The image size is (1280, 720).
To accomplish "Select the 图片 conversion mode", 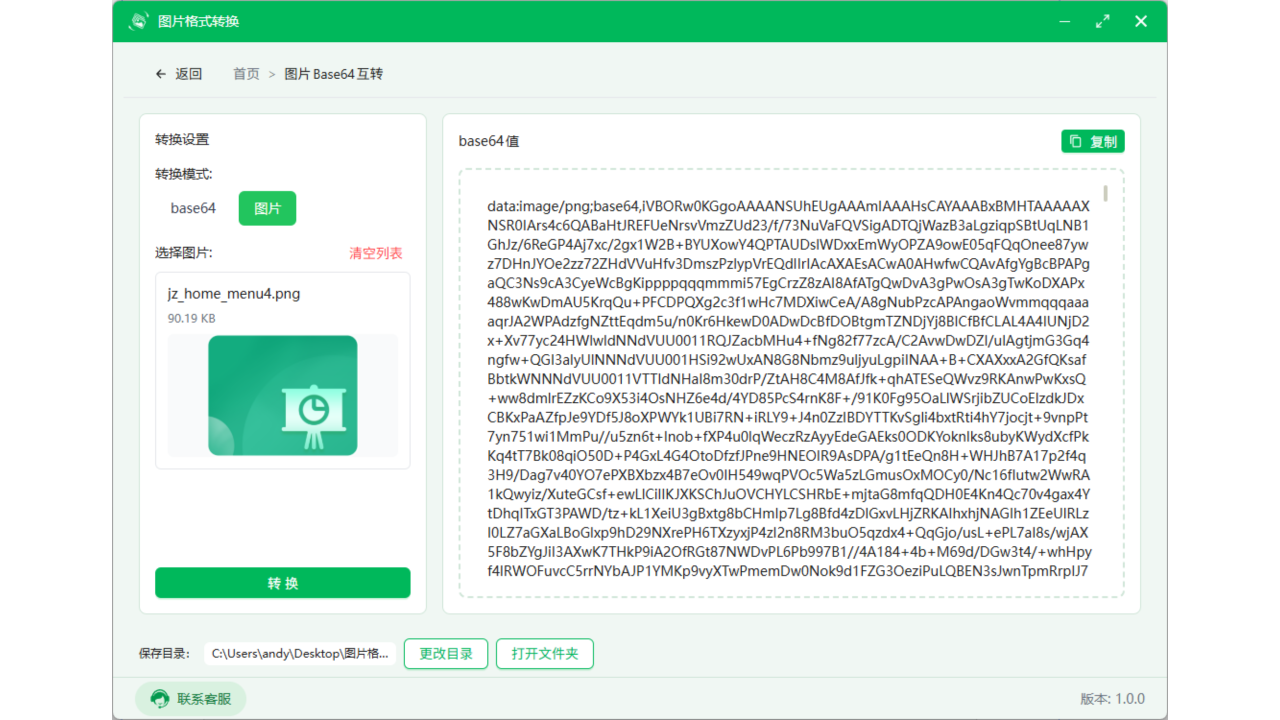I will [267, 208].
